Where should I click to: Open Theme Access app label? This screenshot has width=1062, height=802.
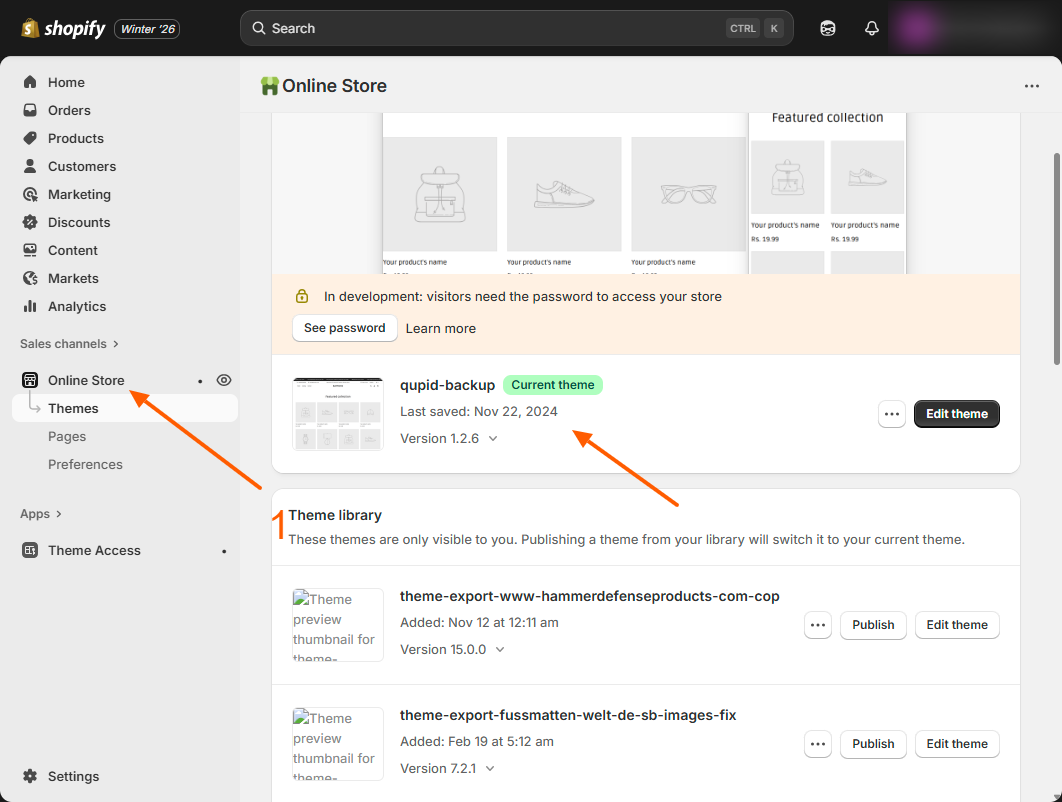(x=94, y=551)
